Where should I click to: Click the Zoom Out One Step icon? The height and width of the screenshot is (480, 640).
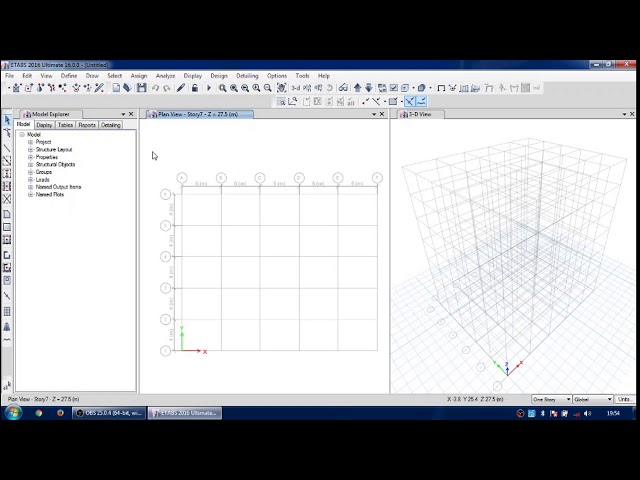(268, 88)
